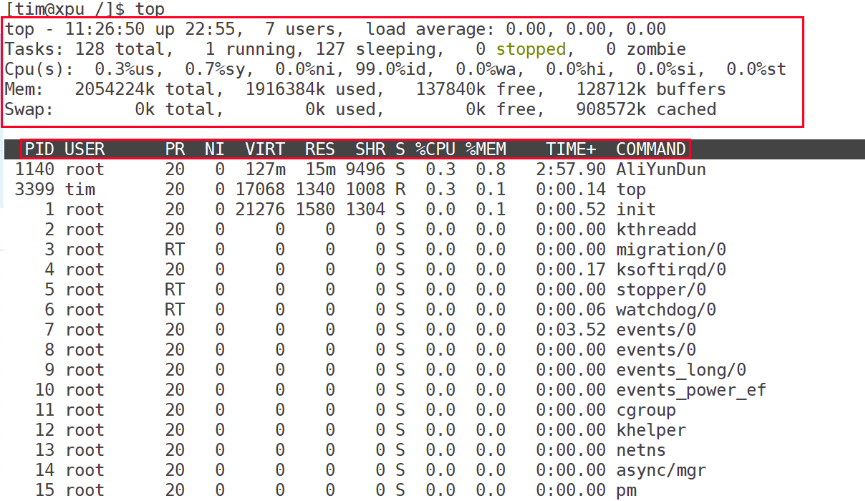Click the "tim" user in process 3399 row

(x=80, y=189)
